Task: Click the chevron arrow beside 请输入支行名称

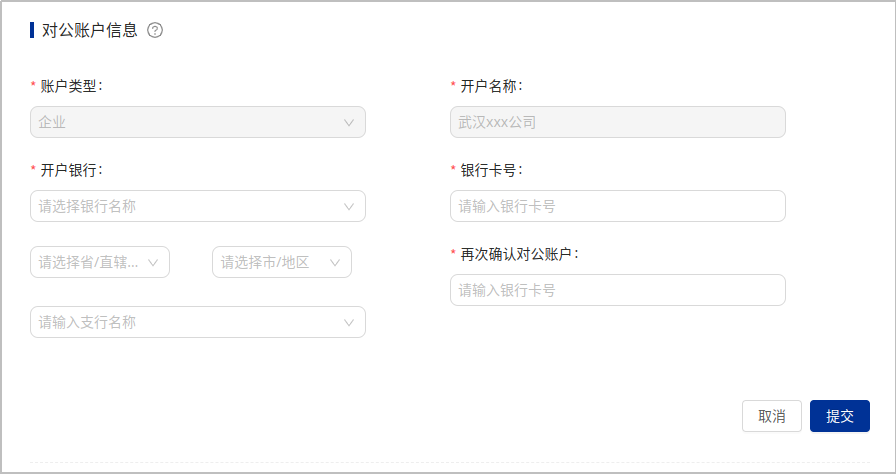Action: coord(349,322)
